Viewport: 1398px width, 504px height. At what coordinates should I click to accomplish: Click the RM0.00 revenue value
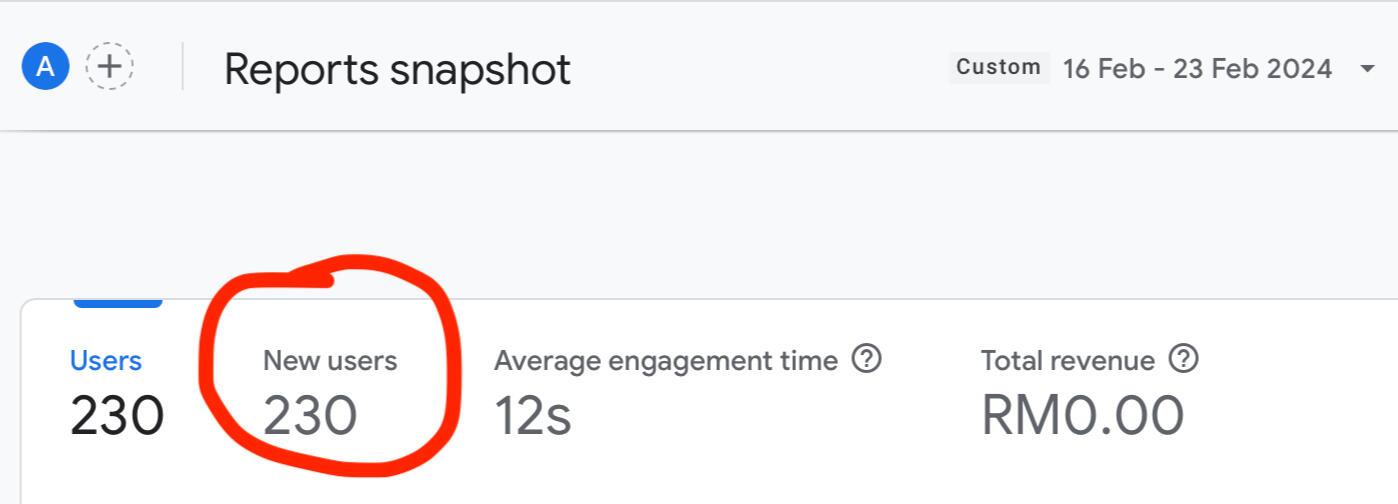click(x=1082, y=416)
